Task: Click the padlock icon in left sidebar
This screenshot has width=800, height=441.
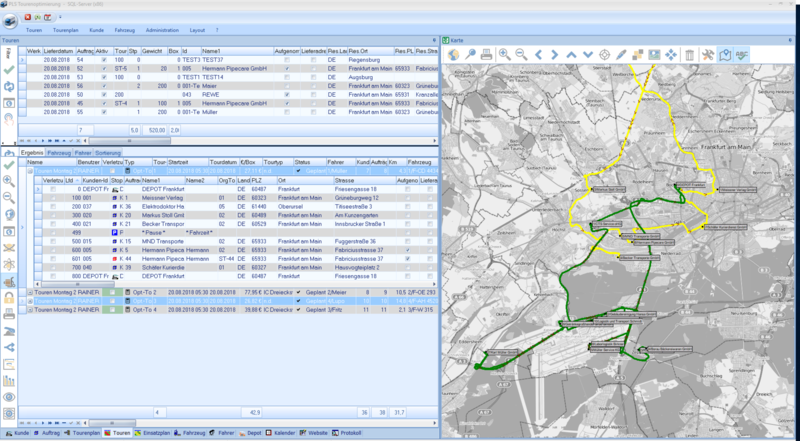Action: click(8, 296)
